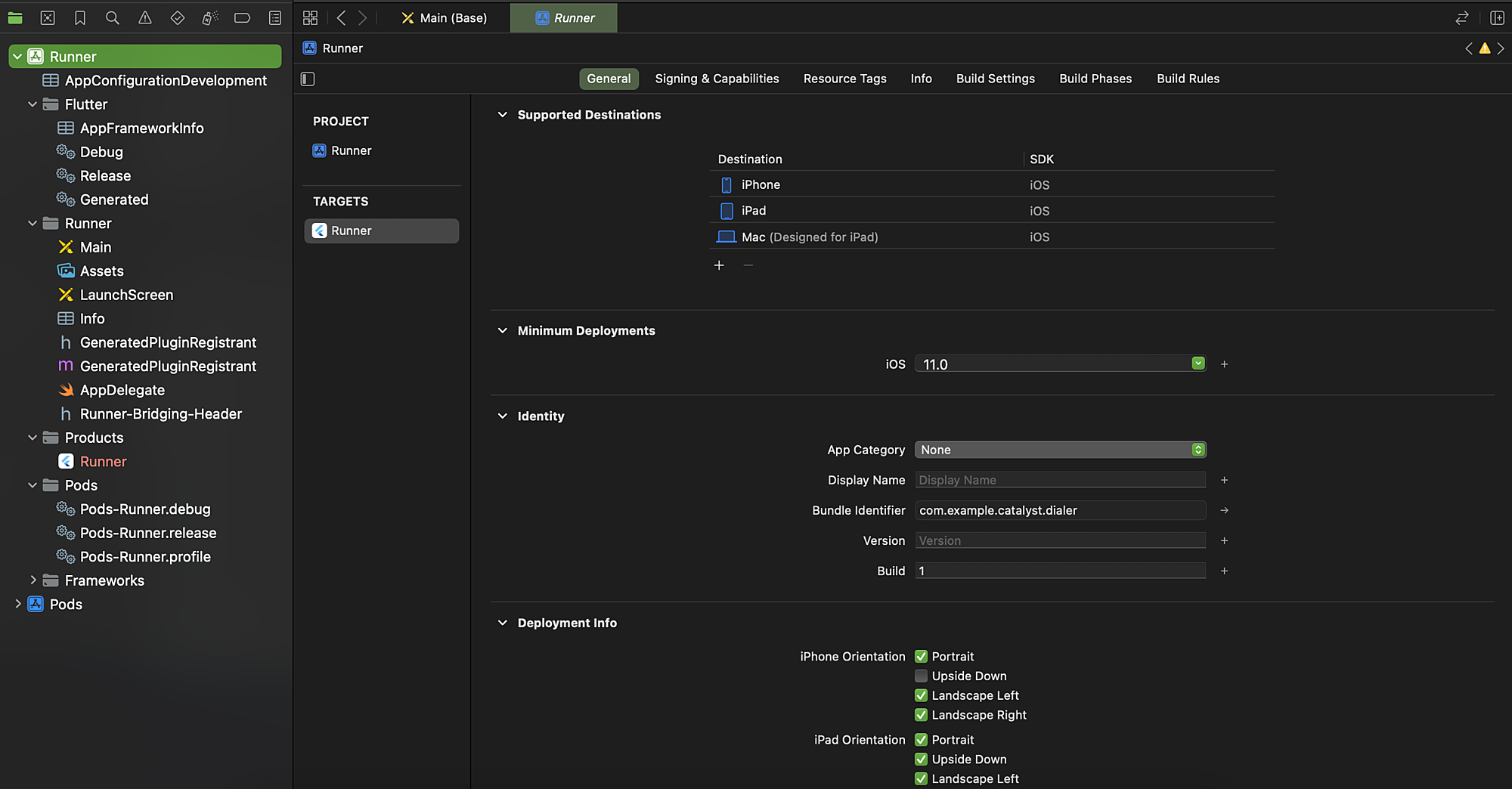This screenshot has height=789, width=1512.
Task: Uncheck iPad Upside Down orientation
Action: 921,760
